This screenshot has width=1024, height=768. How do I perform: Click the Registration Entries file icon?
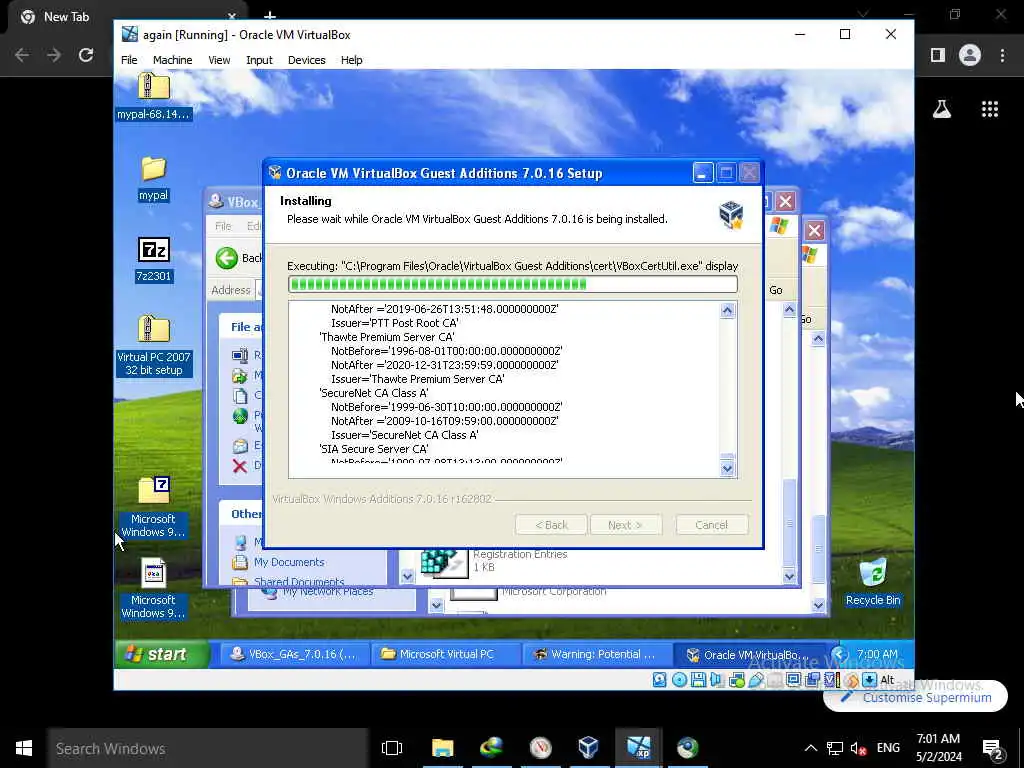click(444, 562)
